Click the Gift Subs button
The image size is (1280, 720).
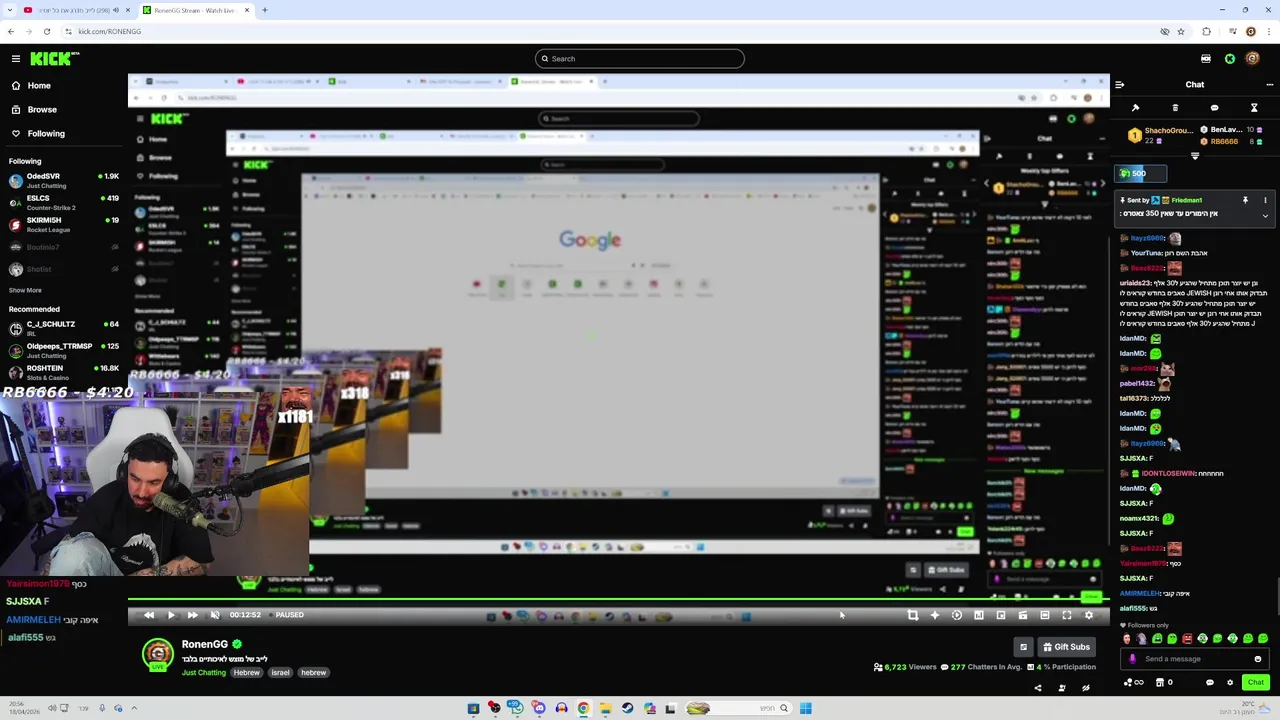click(x=1066, y=647)
